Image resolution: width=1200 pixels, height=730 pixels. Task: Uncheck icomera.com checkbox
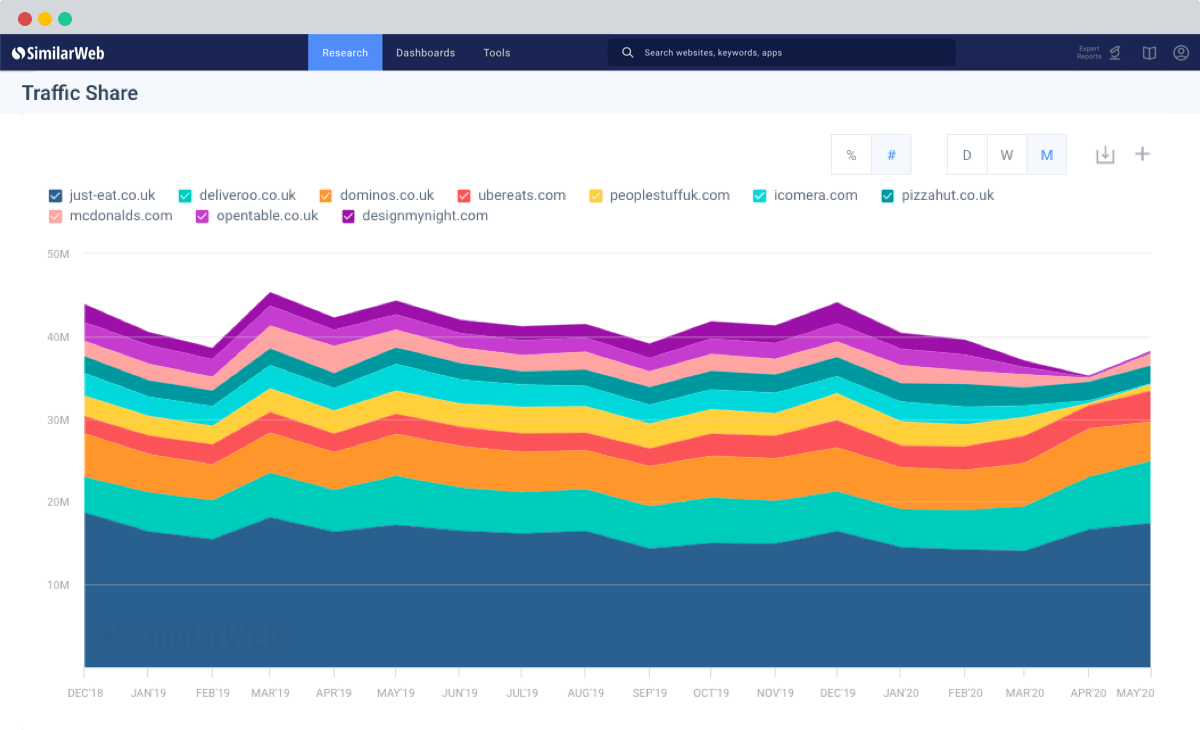click(760, 196)
